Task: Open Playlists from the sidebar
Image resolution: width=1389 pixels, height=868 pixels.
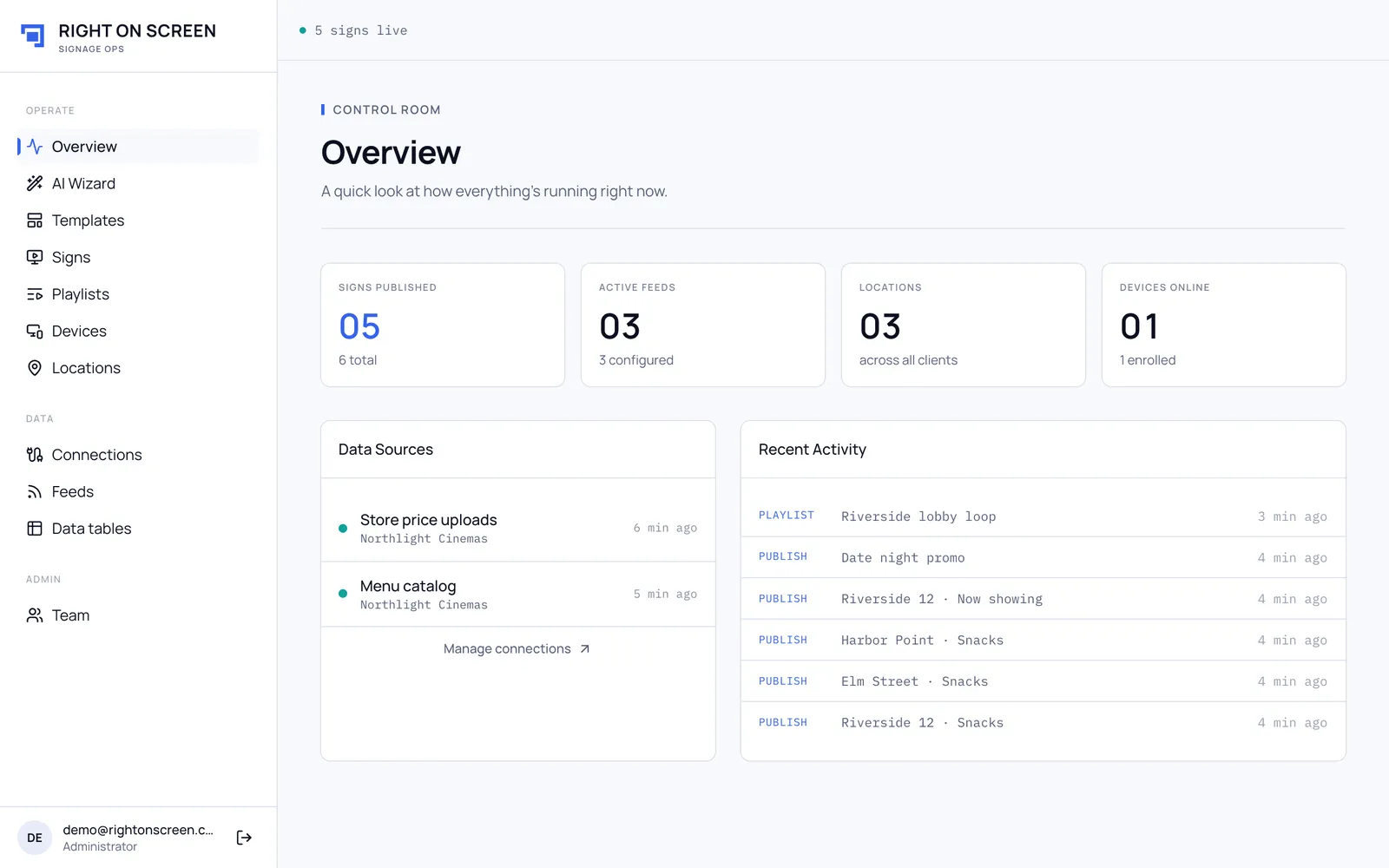Action: pos(138,294)
